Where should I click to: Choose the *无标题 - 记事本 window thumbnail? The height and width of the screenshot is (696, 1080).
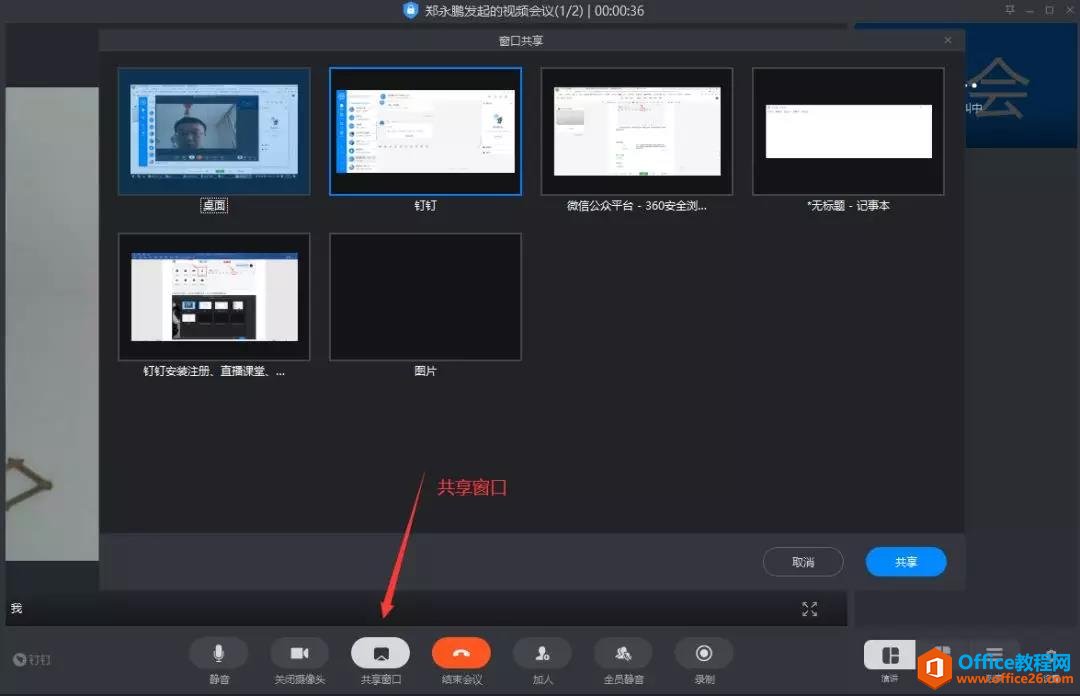[849, 131]
